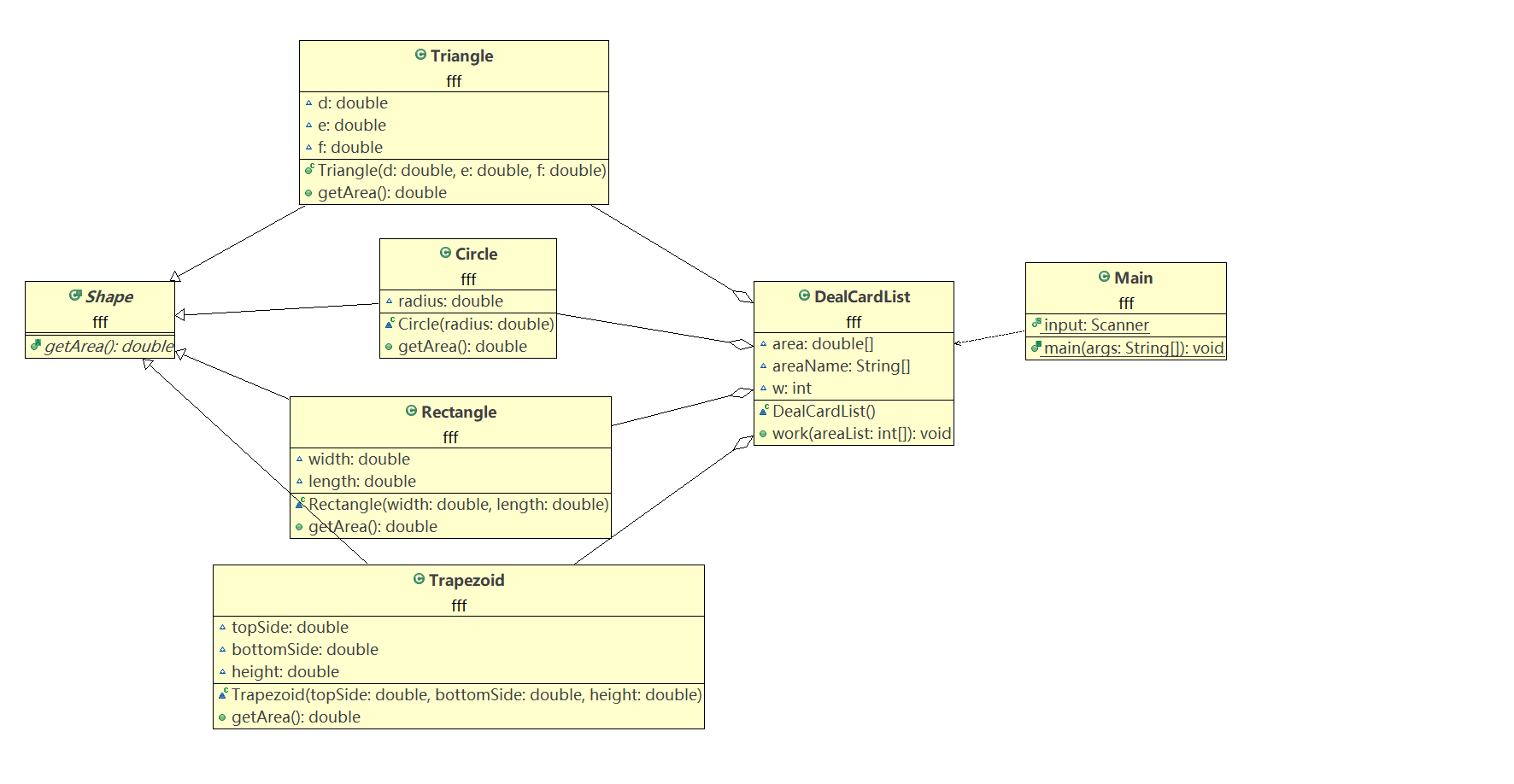Click the field icon for d: double
This screenshot has height=784, width=1514.
pyautogui.click(x=308, y=103)
